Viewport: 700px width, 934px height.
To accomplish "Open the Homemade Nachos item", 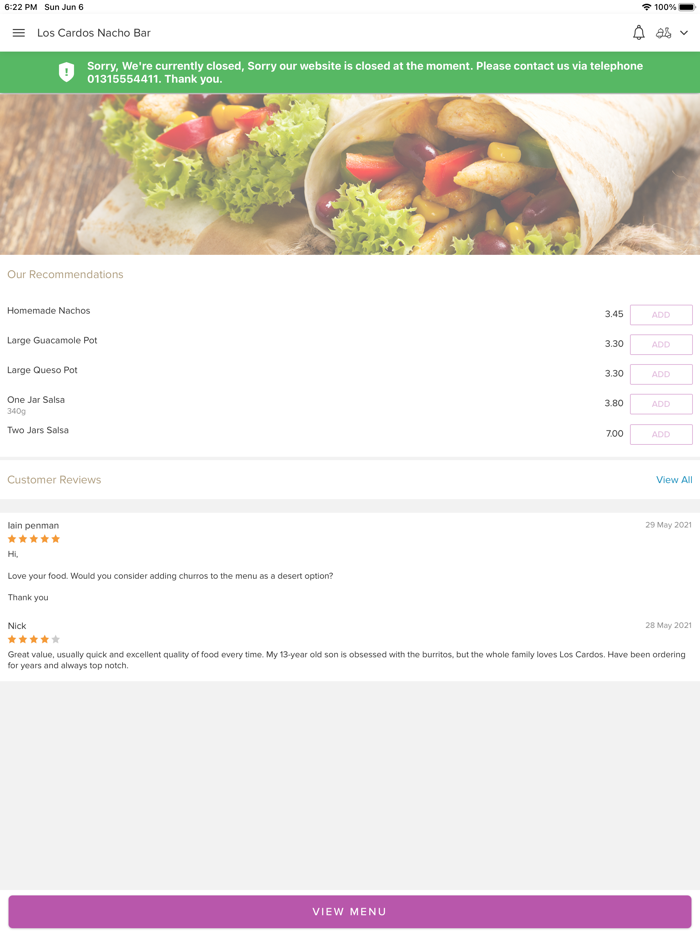I will (x=49, y=310).
